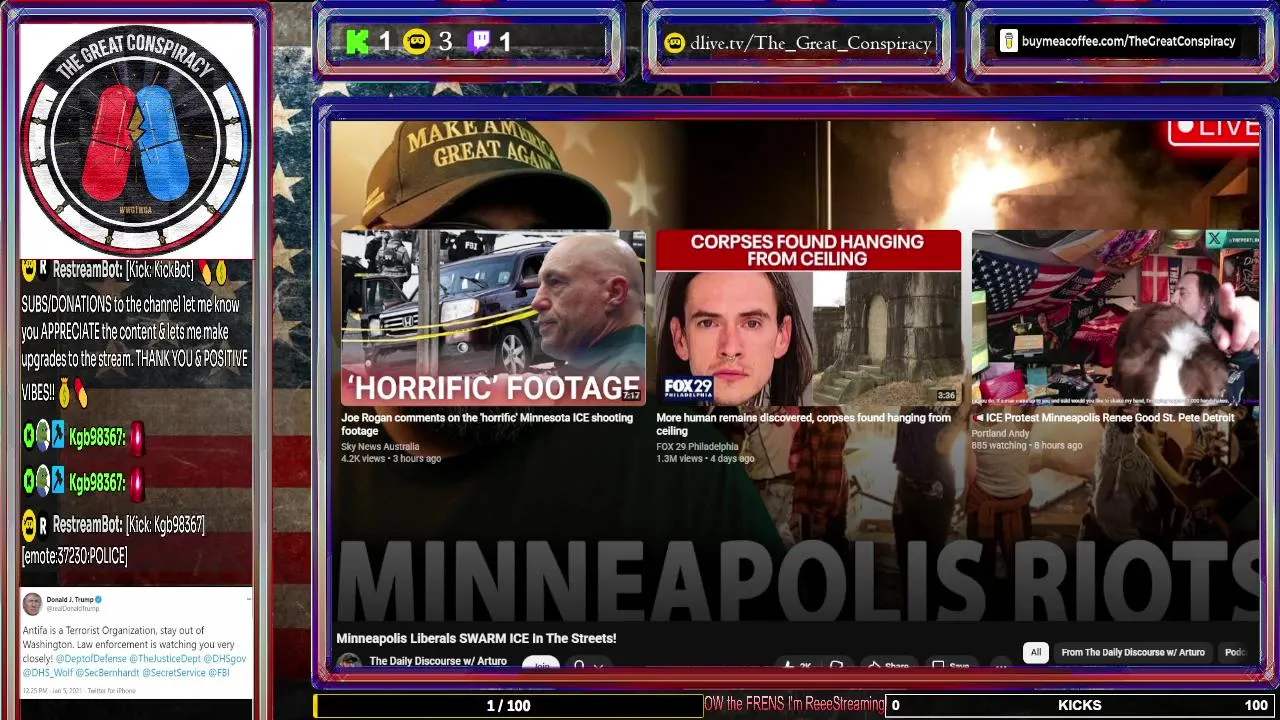
Task: Open dlive.tv/The_Great_Conspiracy link
Action: (810, 43)
